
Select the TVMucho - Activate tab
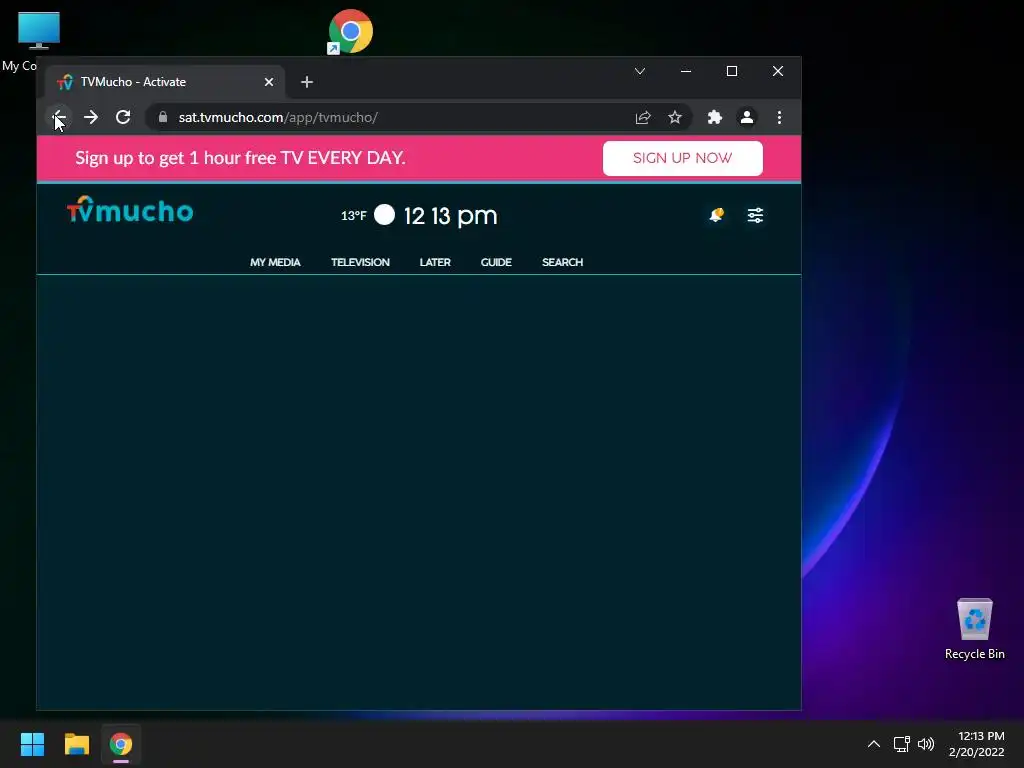[x=165, y=82]
